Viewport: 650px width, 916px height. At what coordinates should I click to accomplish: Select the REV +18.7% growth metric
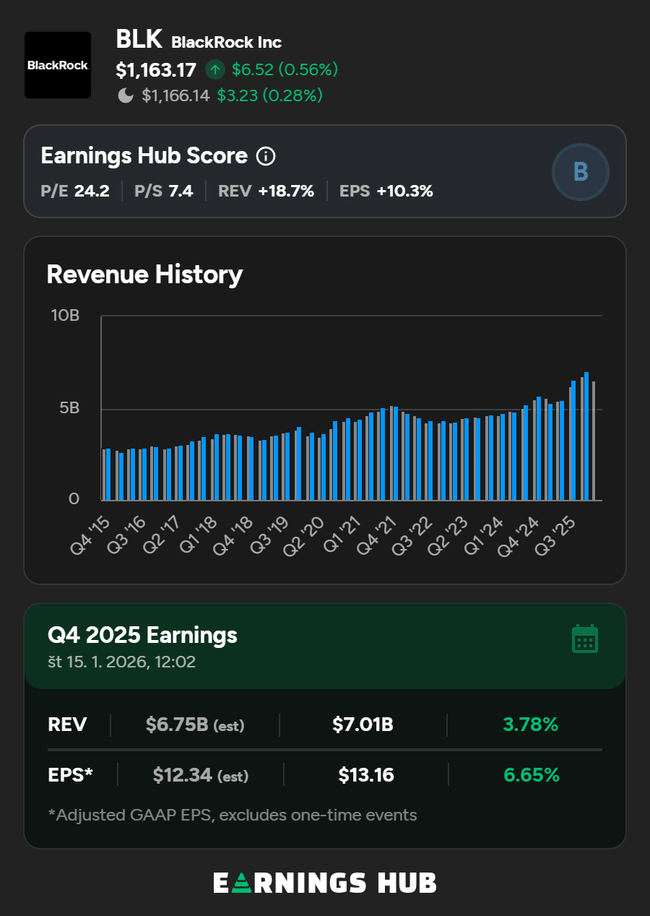click(x=266, y=191)
